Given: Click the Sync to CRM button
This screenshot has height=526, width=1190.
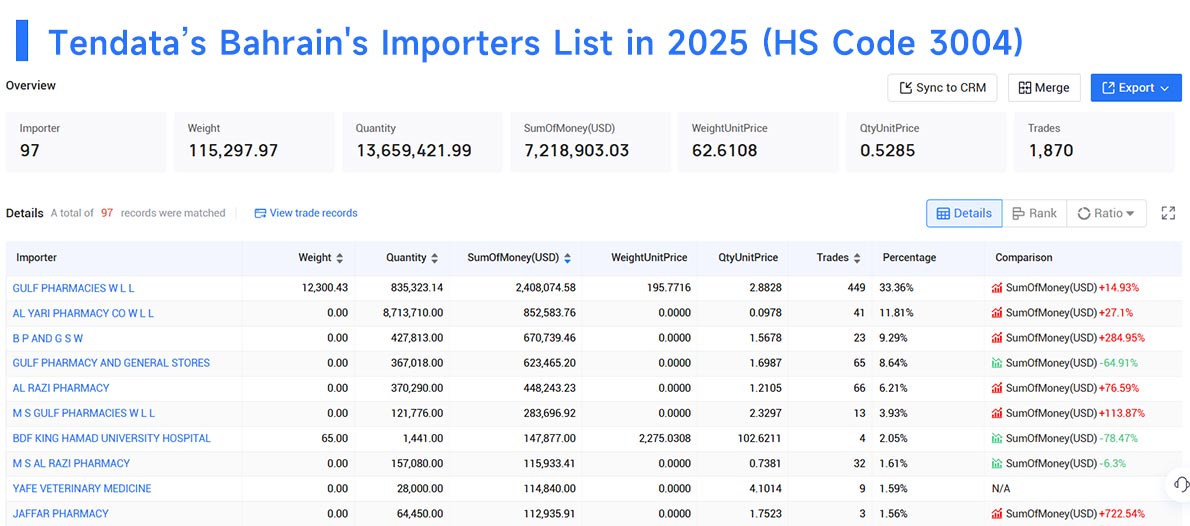Looking at the screenshot, I should tap(942, 87).
